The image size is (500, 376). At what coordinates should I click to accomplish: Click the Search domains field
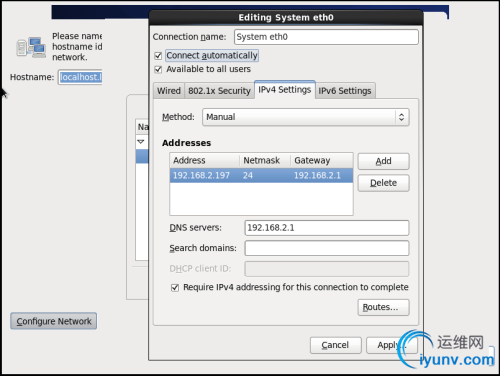[x=327, y=248]
